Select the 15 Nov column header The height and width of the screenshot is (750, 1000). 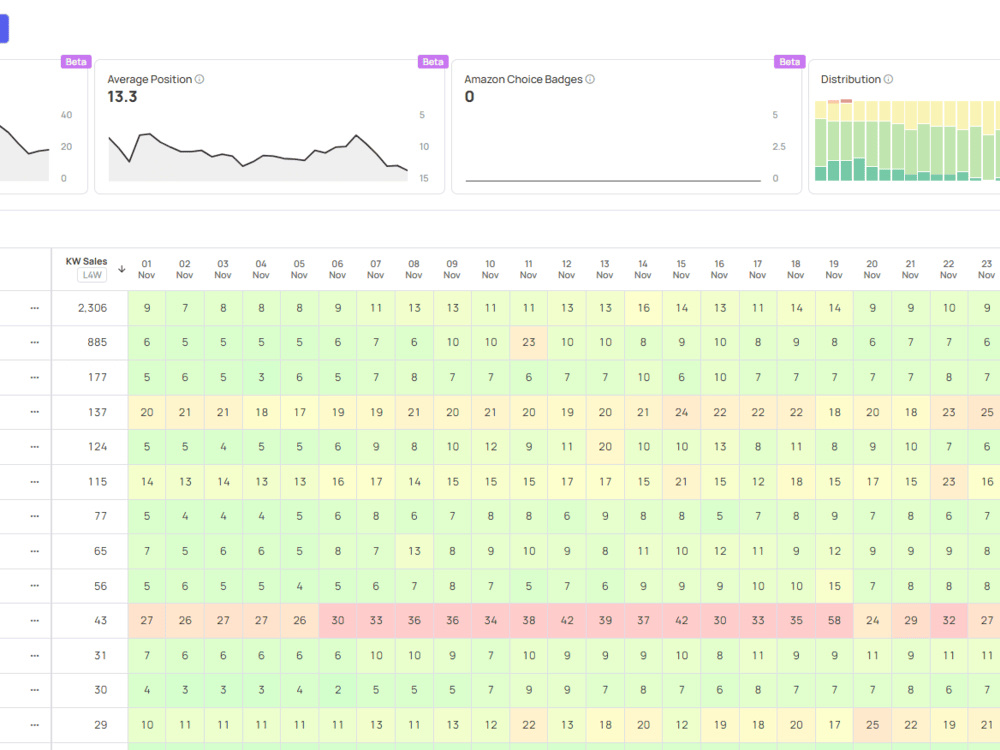point(681,269)
